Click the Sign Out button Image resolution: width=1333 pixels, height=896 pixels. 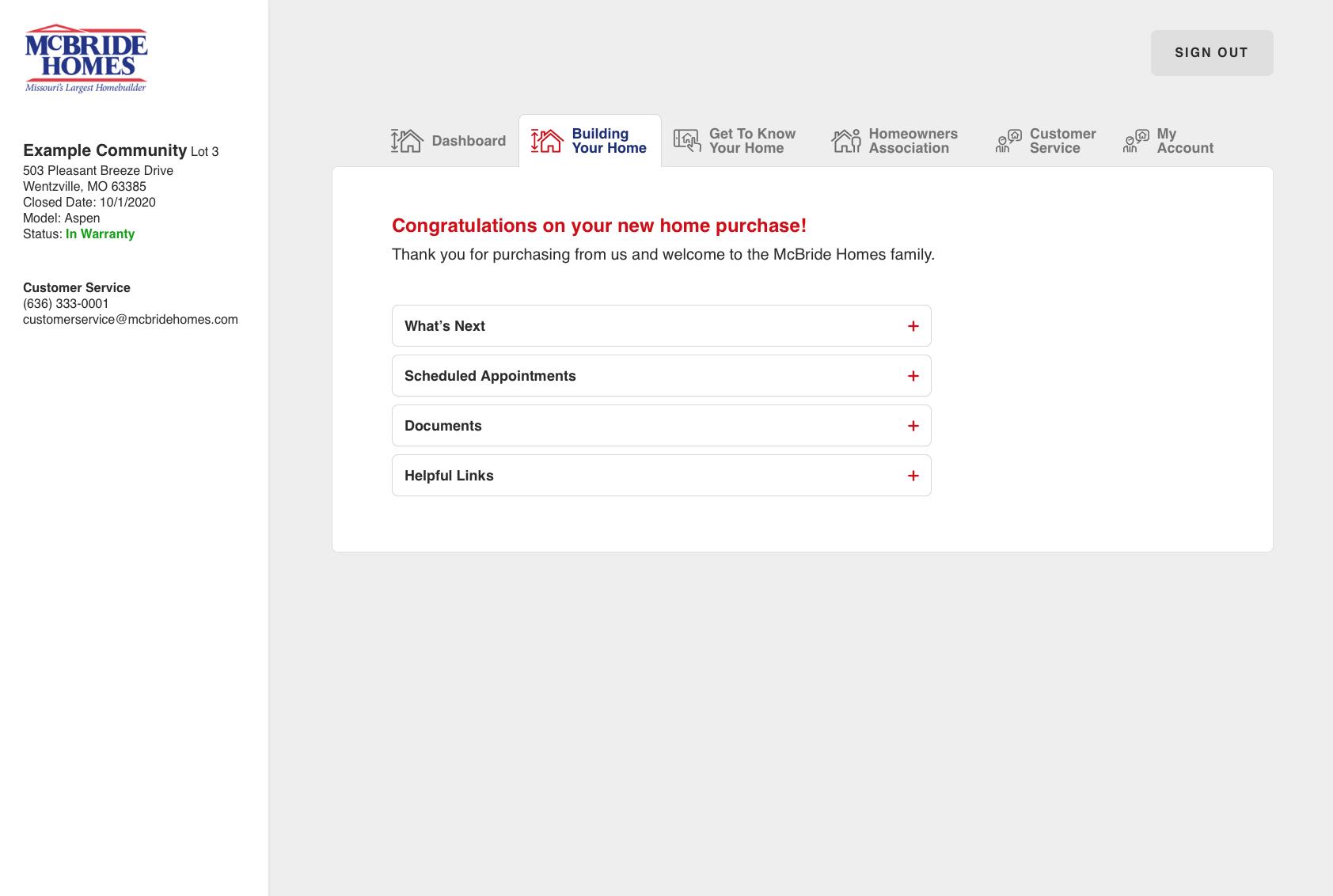1212,53
